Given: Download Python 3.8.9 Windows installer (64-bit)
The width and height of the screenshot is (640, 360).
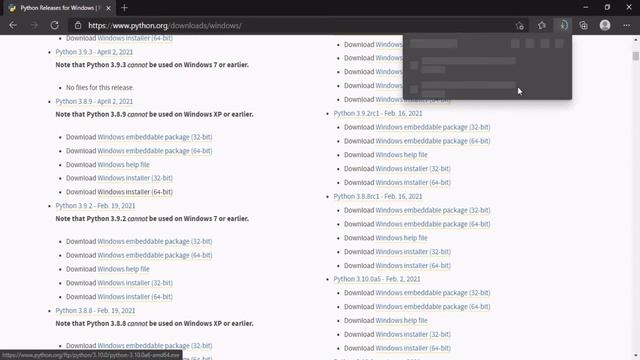Looking at the screenshot, I should [x=135, y=192].
